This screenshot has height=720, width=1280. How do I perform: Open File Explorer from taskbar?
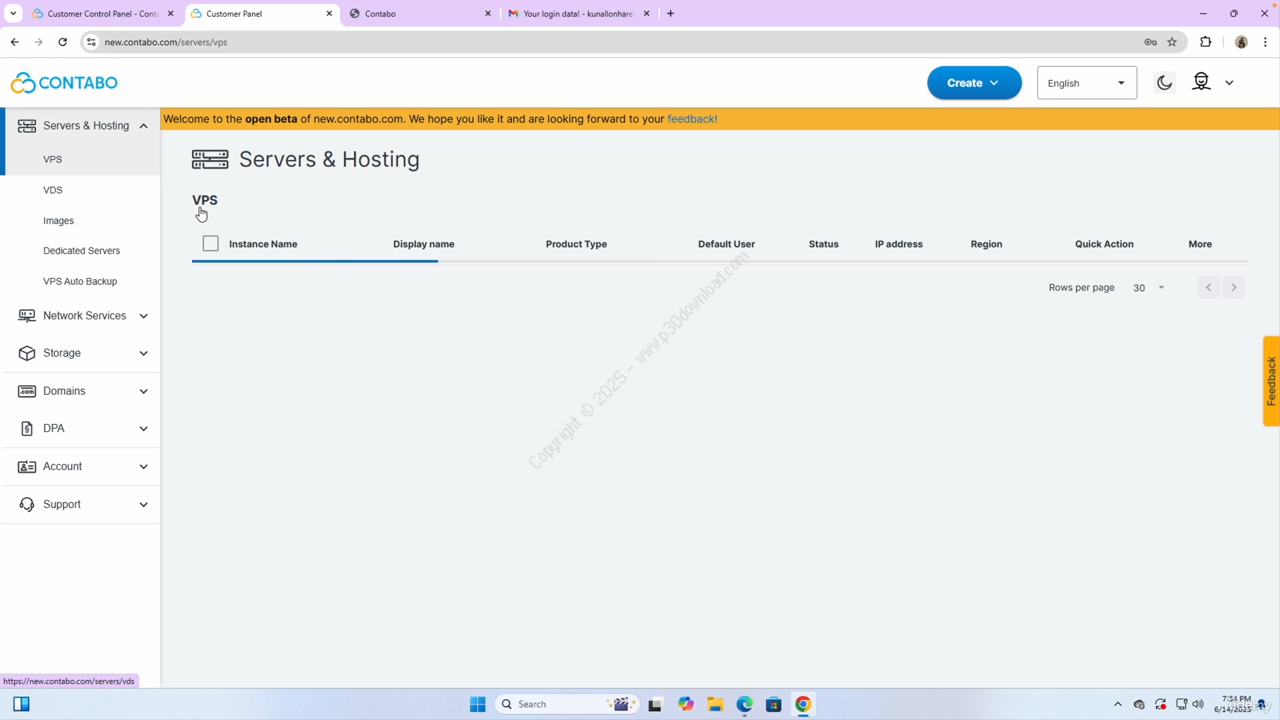715,704
